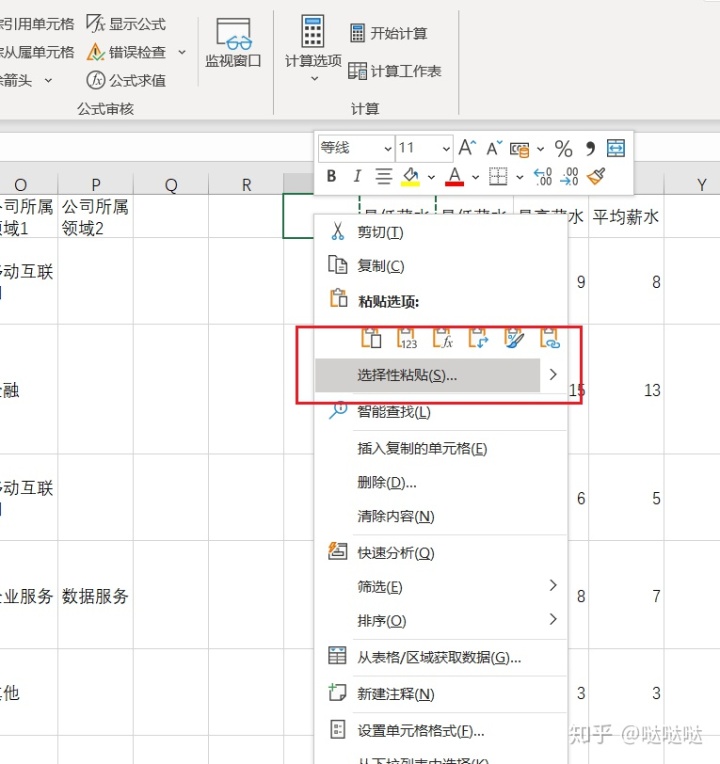Expand Paste Special submenu arrow
The image size is (720, 764).
pyautogui.click(x=553, y=375)
